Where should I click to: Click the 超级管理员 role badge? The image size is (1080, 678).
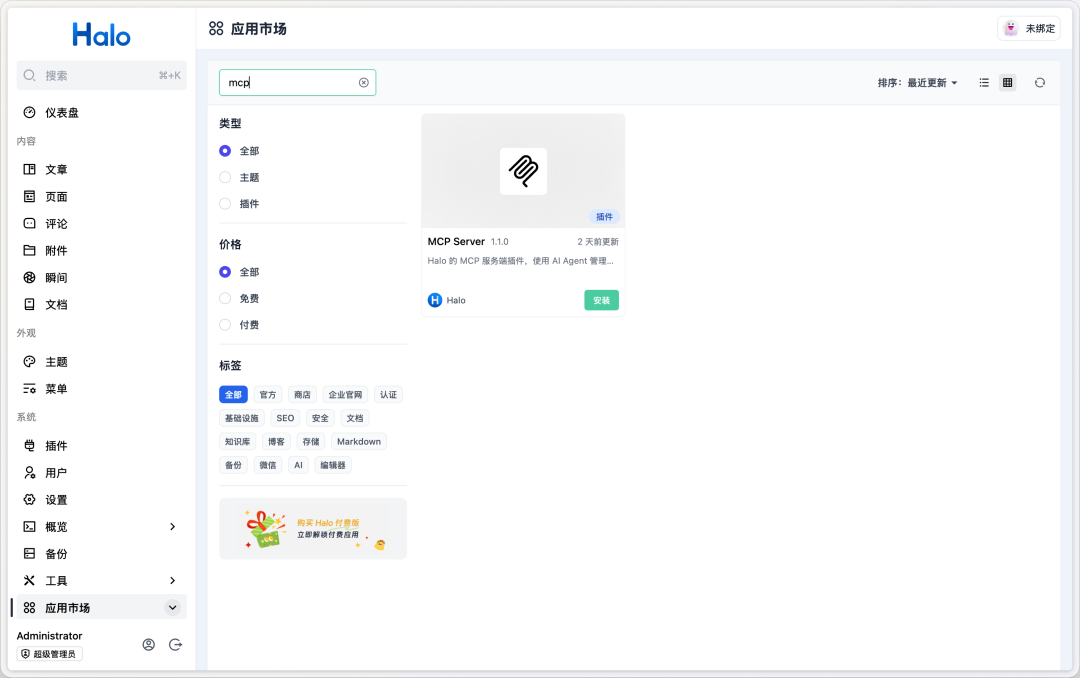pos(50,654)
